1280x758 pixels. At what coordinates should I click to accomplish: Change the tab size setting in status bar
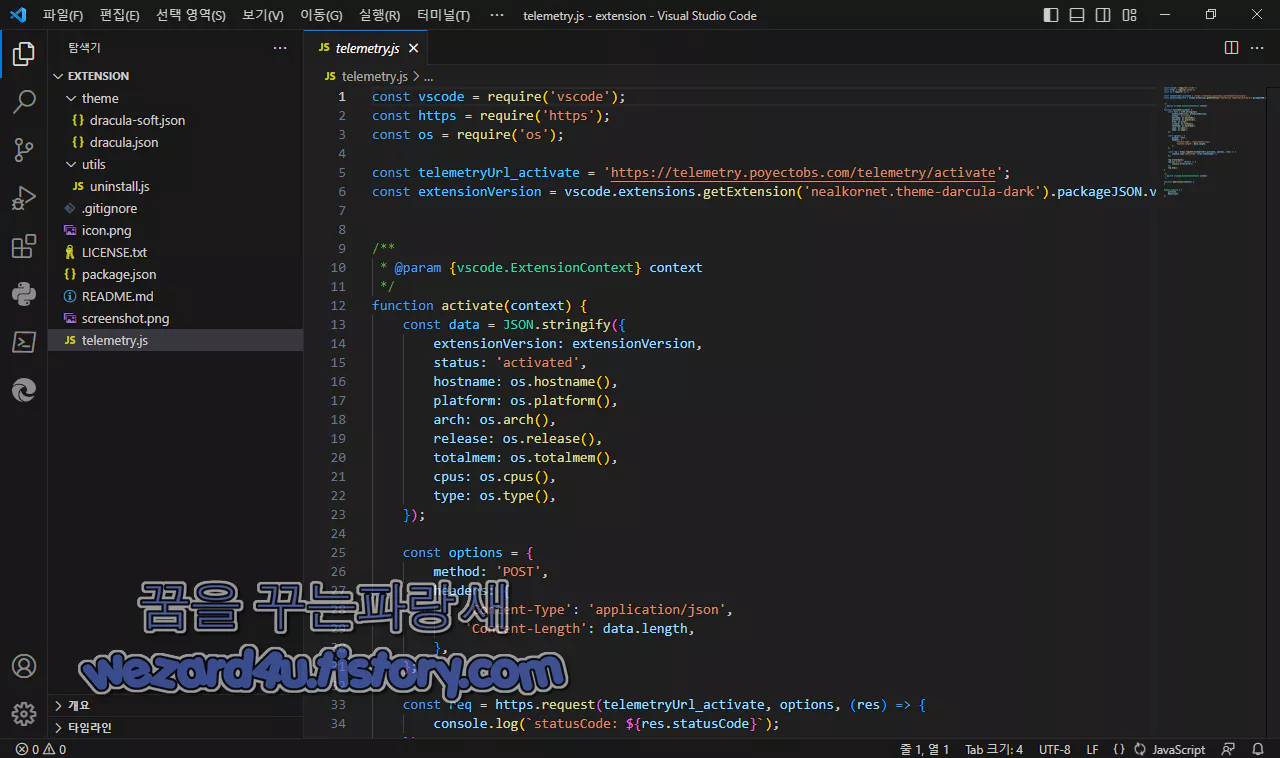(993, 749)
